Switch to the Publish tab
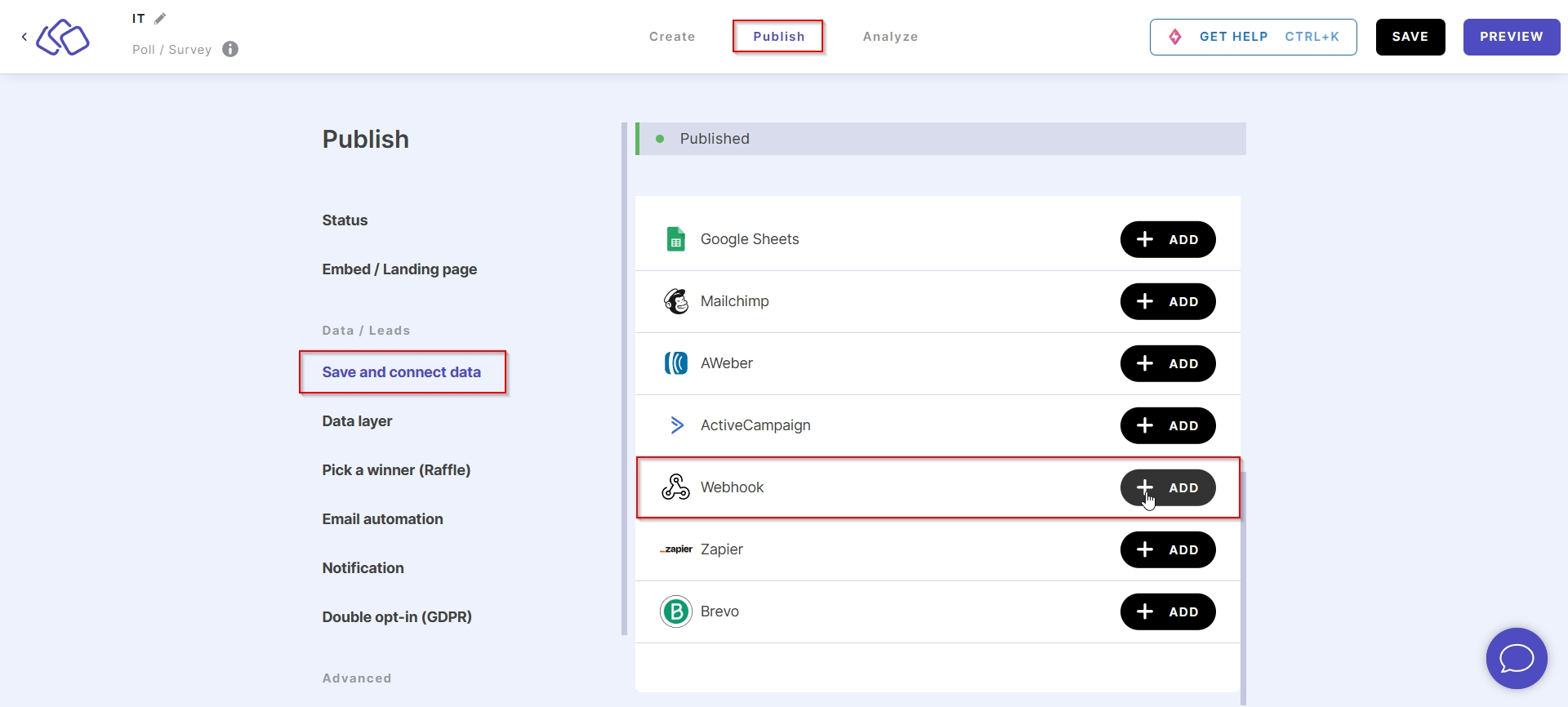Viewport: 1568px width, 707px height. [778, 37]
